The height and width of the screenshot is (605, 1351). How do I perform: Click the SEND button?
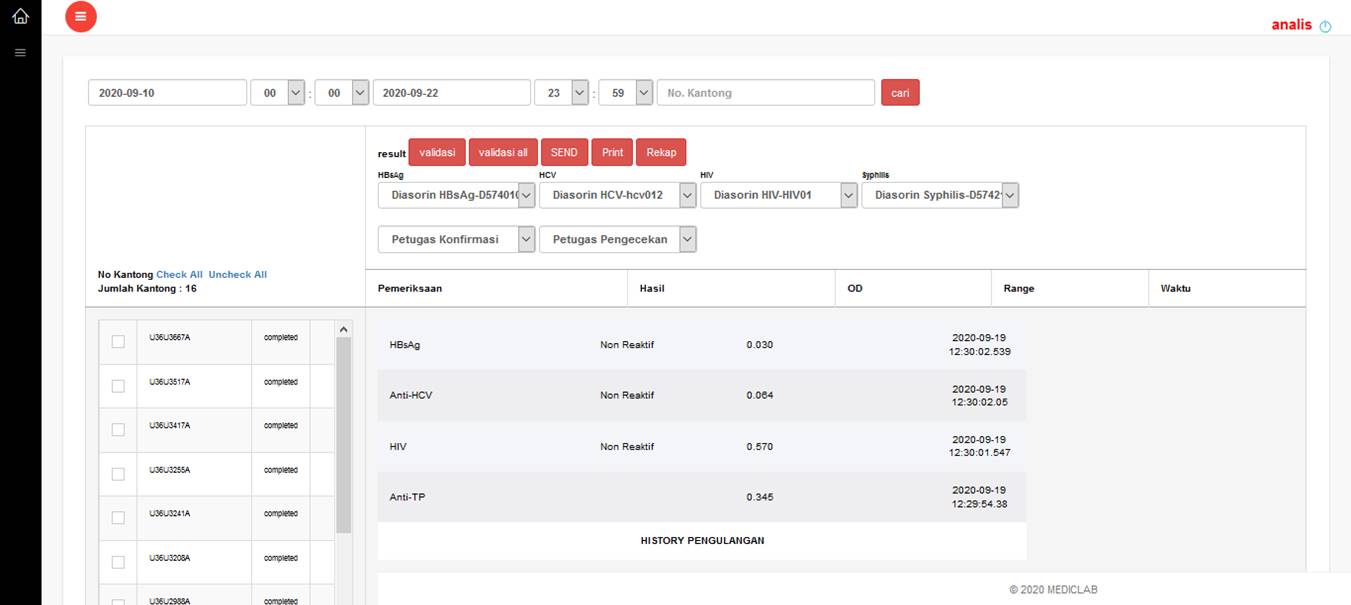(564, 153)
